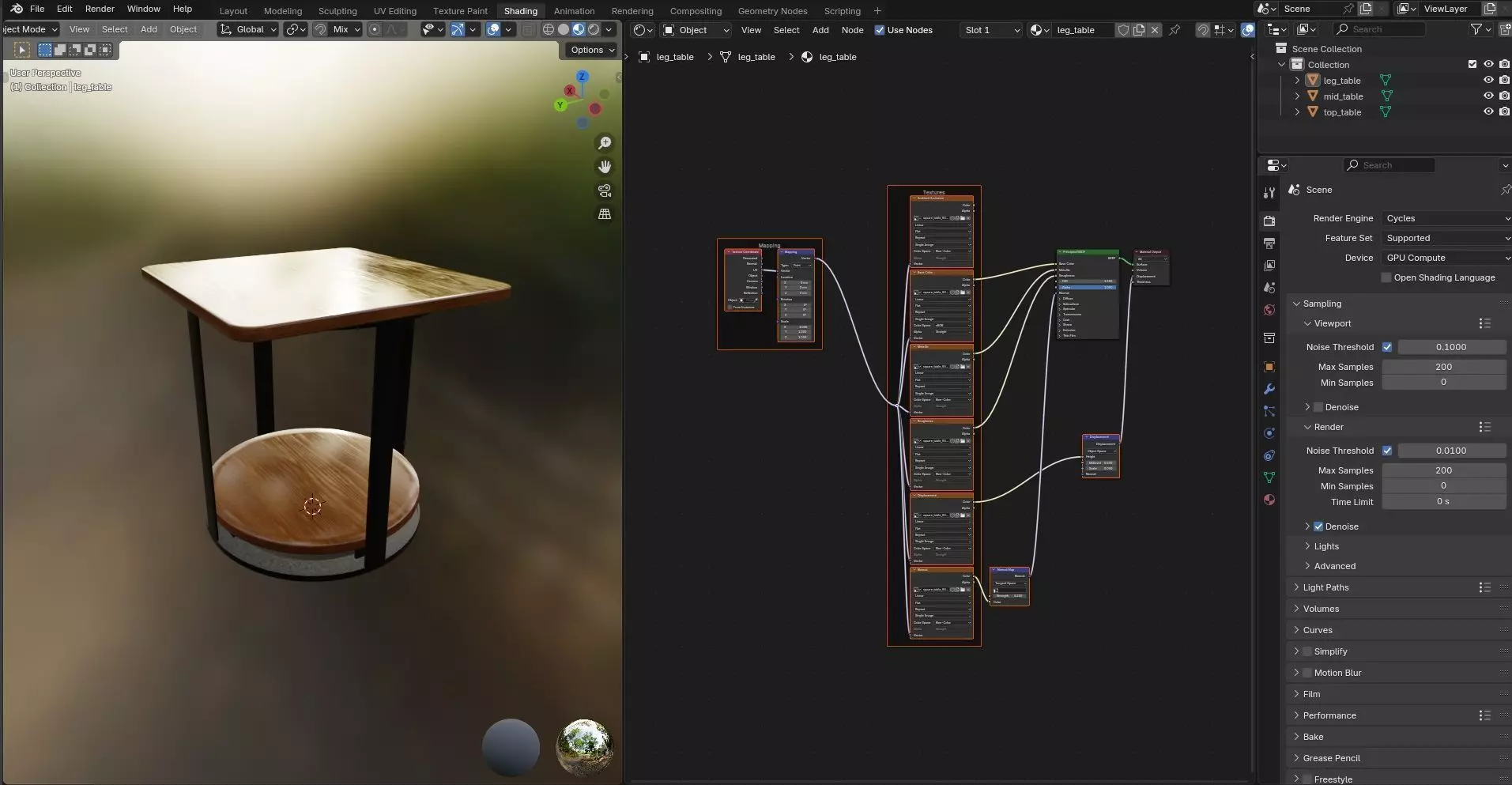This screenshot has width=1512, height=785.
Task: Select rendered viewport shading mode
Action: click(x=594, y=29)
